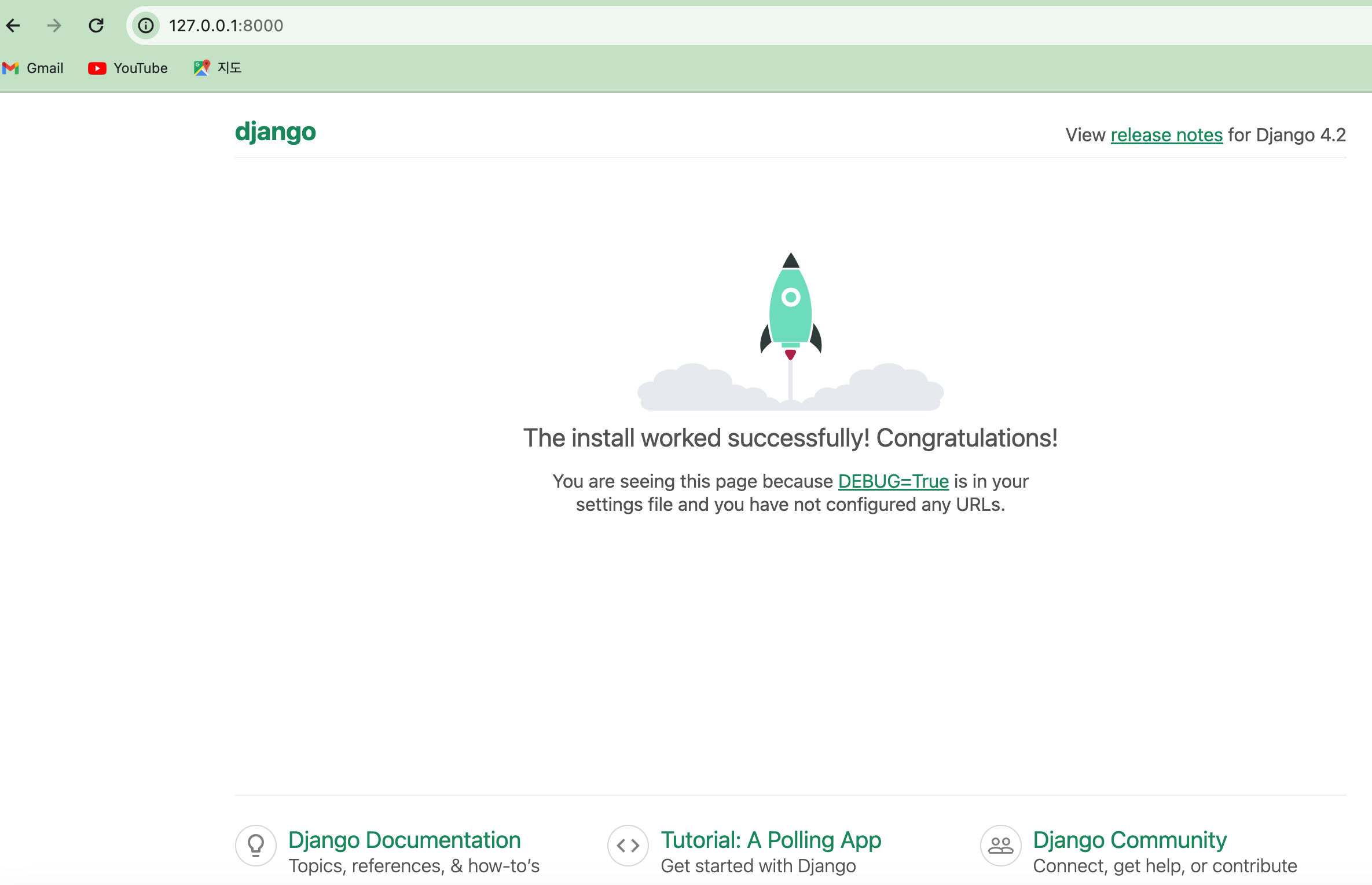Click the browser back arrow
The width and height of the screenshot is (1372, 885).
pyautogui.click(x=14, y=25)
